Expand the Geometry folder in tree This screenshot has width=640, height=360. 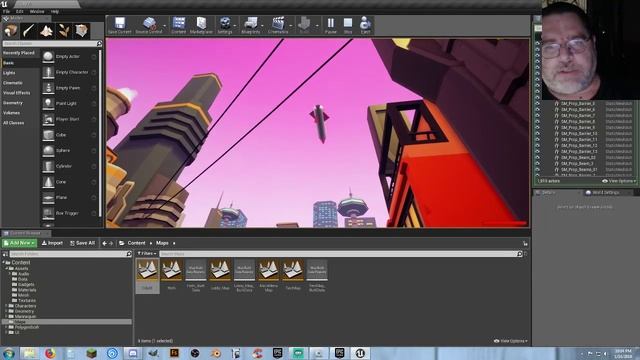tap(7, 311)
